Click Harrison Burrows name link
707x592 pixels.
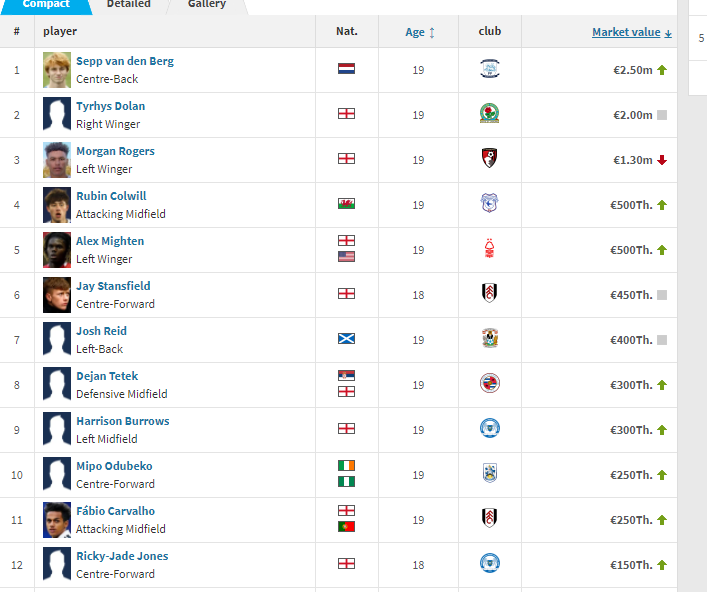[x=123, y=421]
